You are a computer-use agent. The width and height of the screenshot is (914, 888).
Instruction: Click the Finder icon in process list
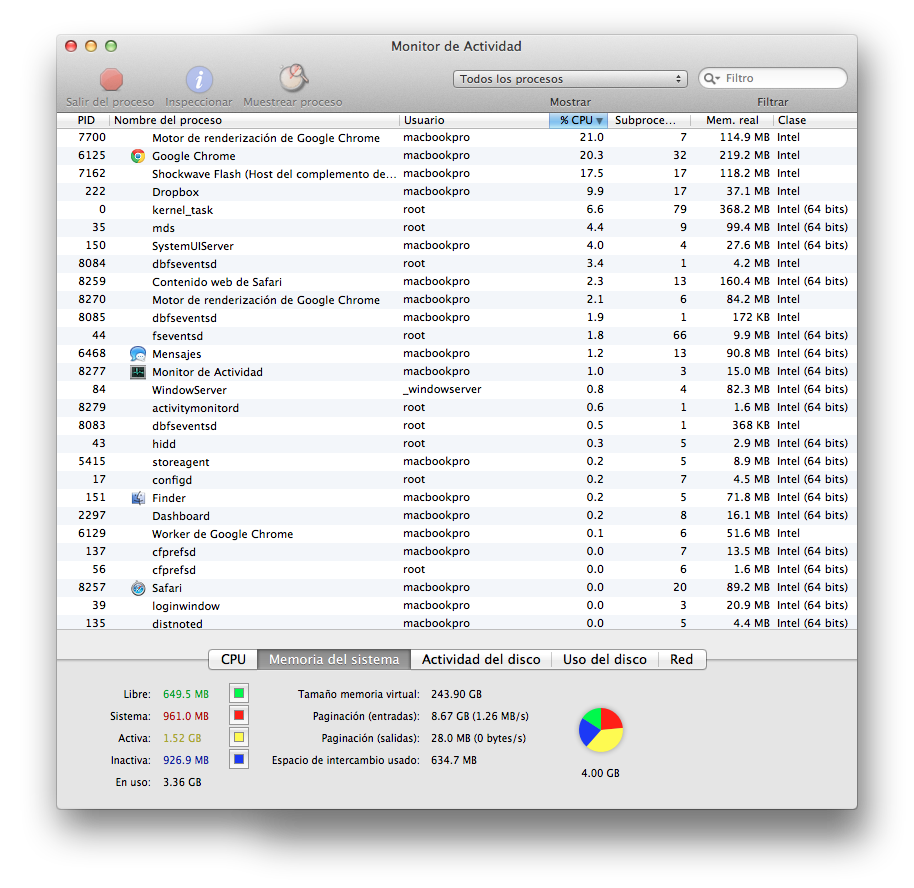(138, 498)
